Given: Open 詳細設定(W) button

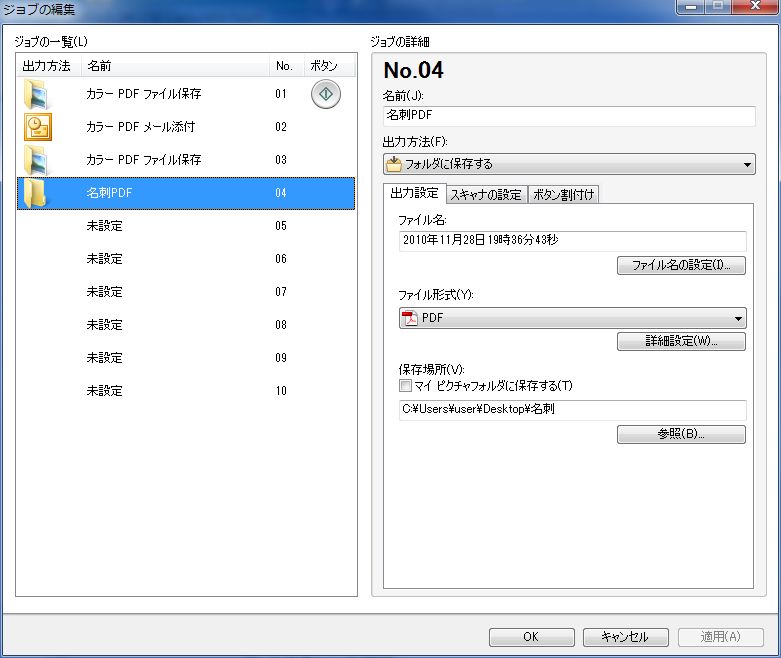Looking at the screenshot, I should (681, 341).
